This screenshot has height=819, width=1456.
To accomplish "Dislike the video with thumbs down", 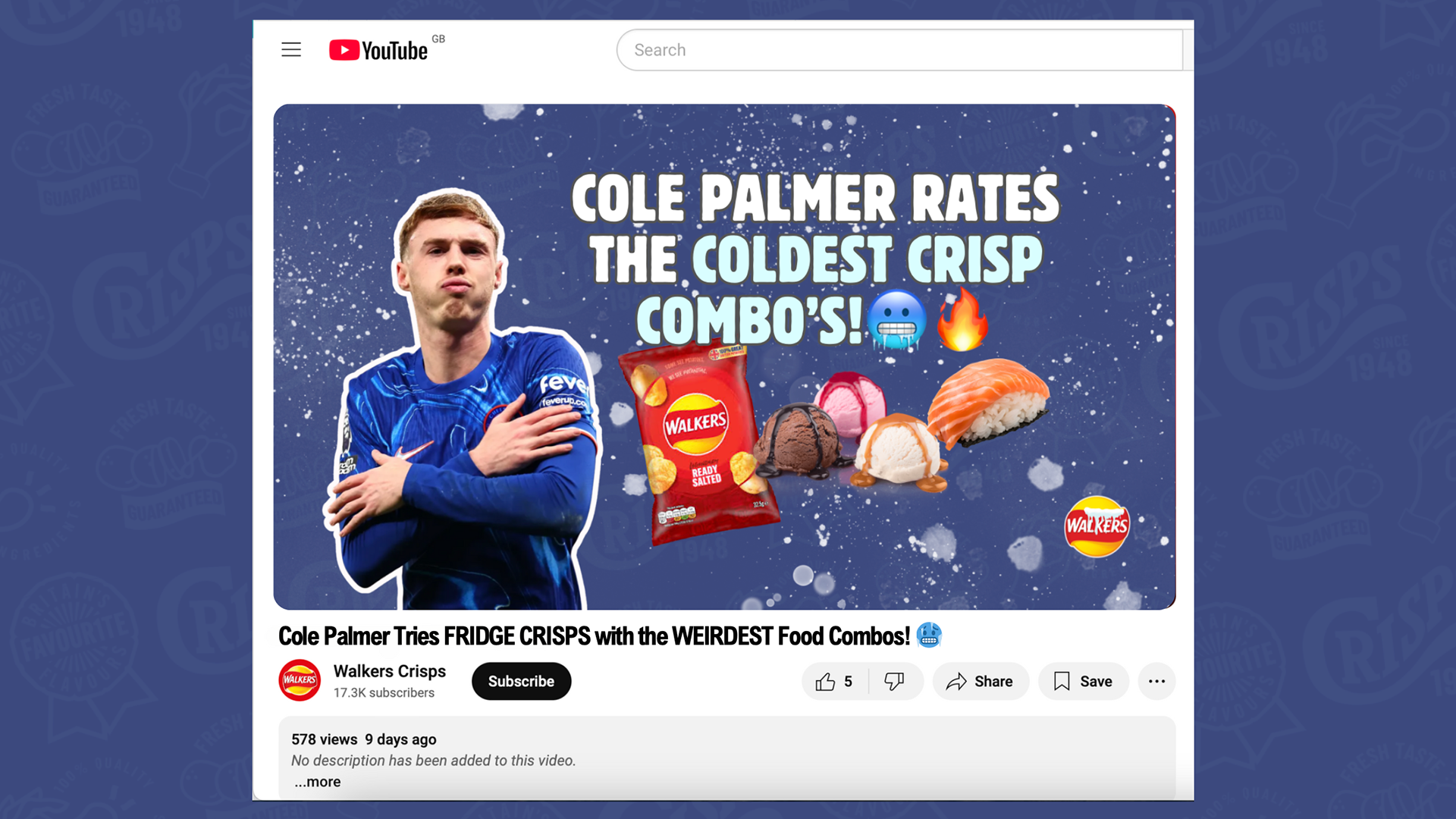I will point(895,682).
